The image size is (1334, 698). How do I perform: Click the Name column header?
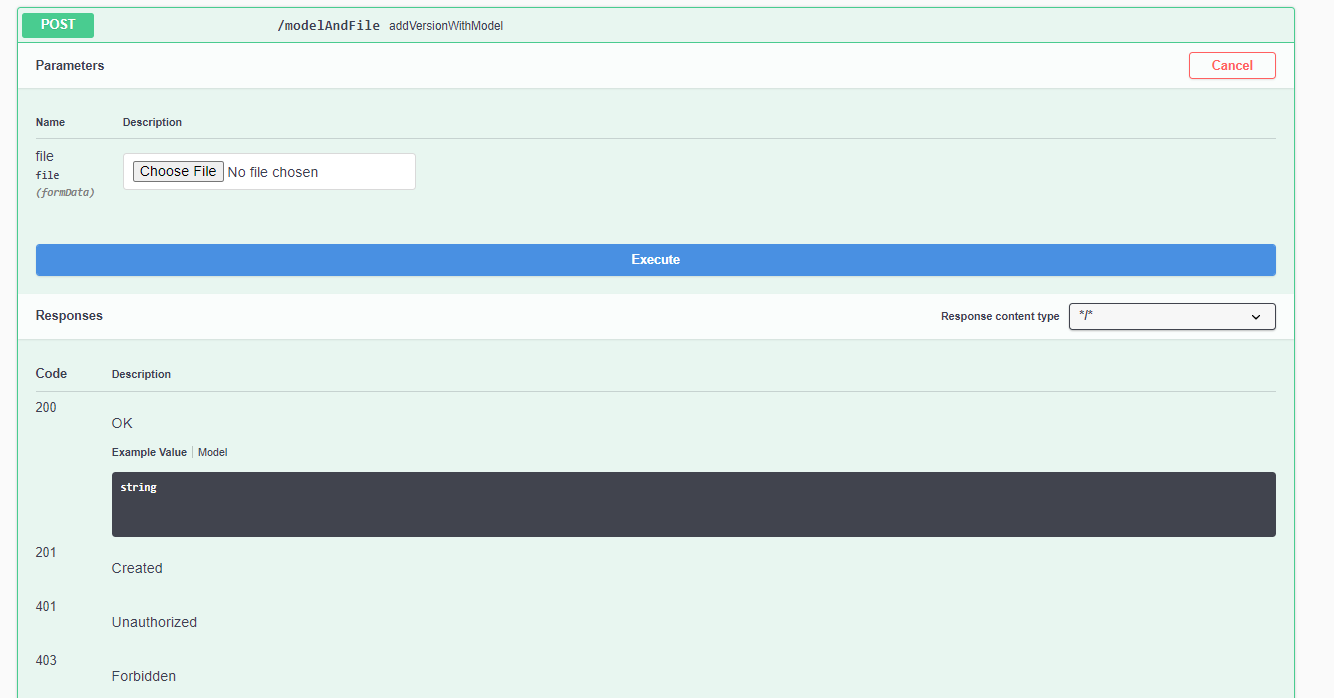[50, 122]
